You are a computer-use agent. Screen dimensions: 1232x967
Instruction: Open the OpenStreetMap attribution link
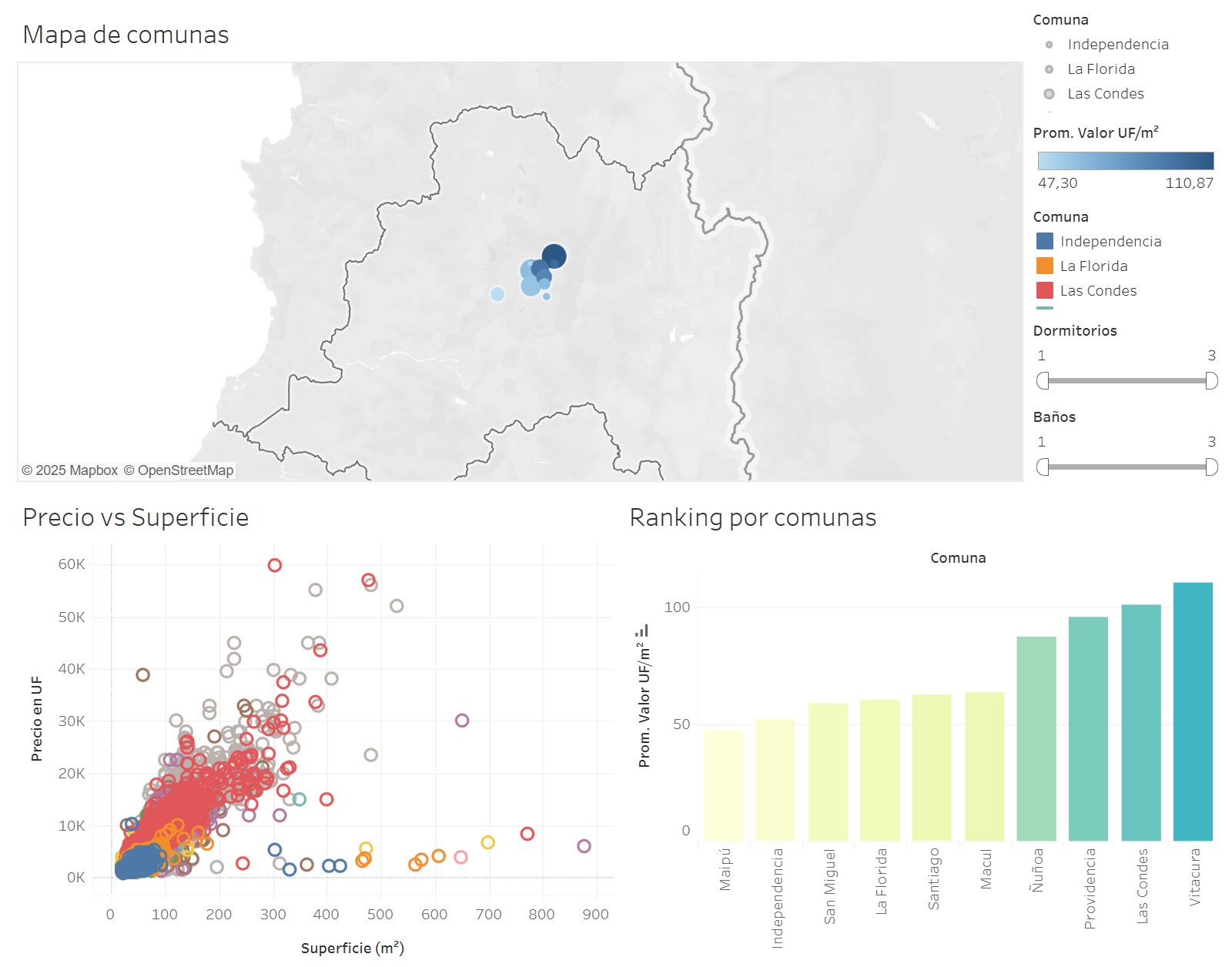click(179, 470)
